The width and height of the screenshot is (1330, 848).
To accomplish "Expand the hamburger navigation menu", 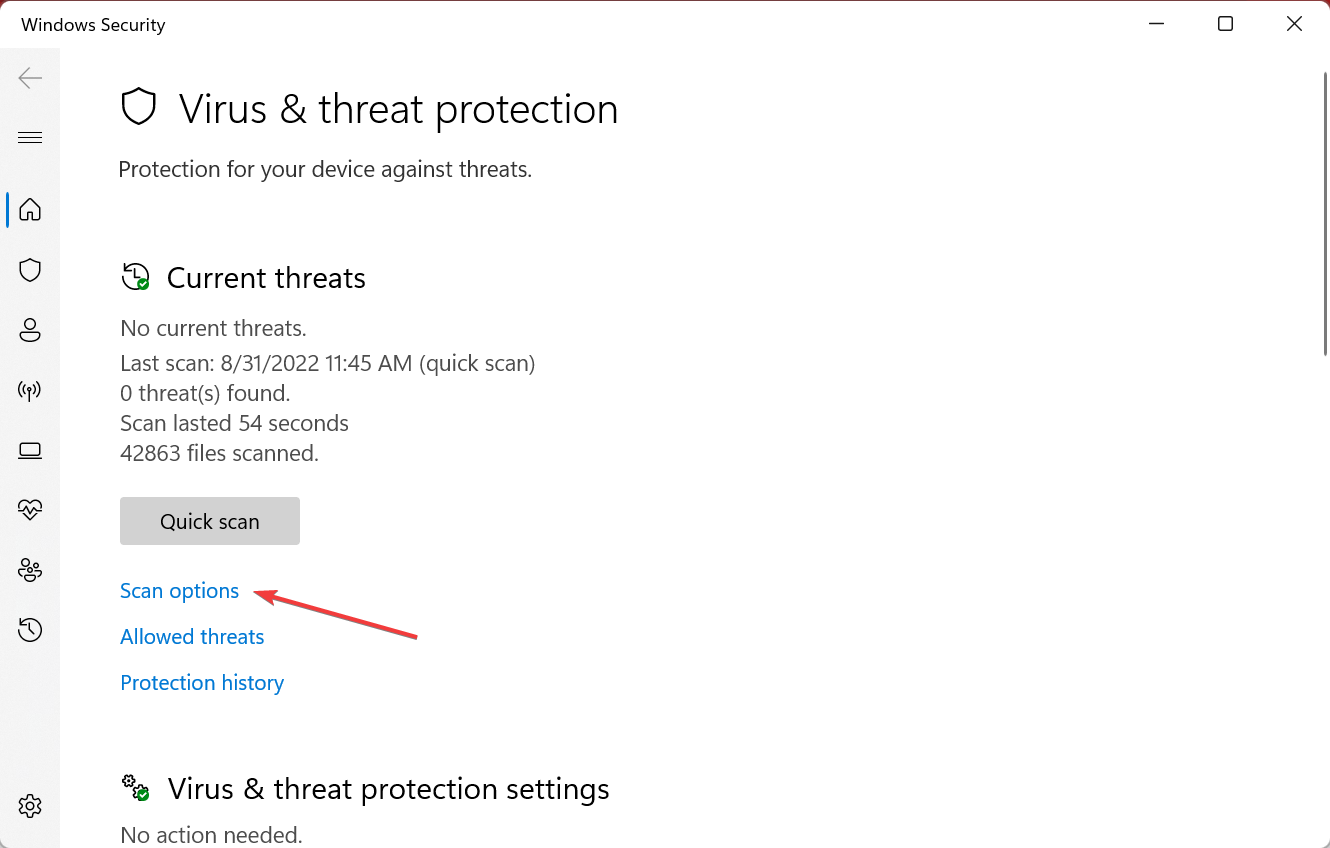I will pyautogui.click(x=30, y=138).
